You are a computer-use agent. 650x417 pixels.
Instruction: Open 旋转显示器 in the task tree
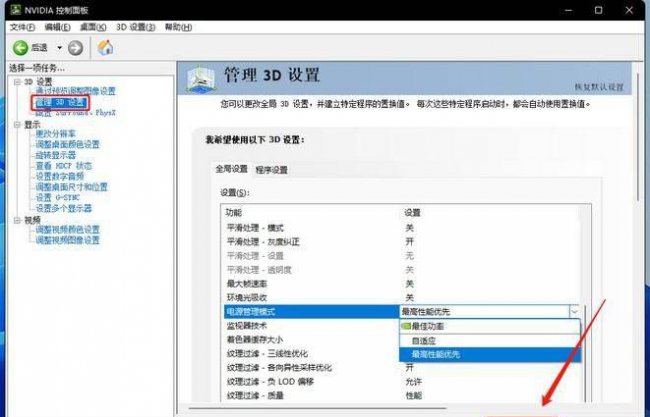[56, 155]
